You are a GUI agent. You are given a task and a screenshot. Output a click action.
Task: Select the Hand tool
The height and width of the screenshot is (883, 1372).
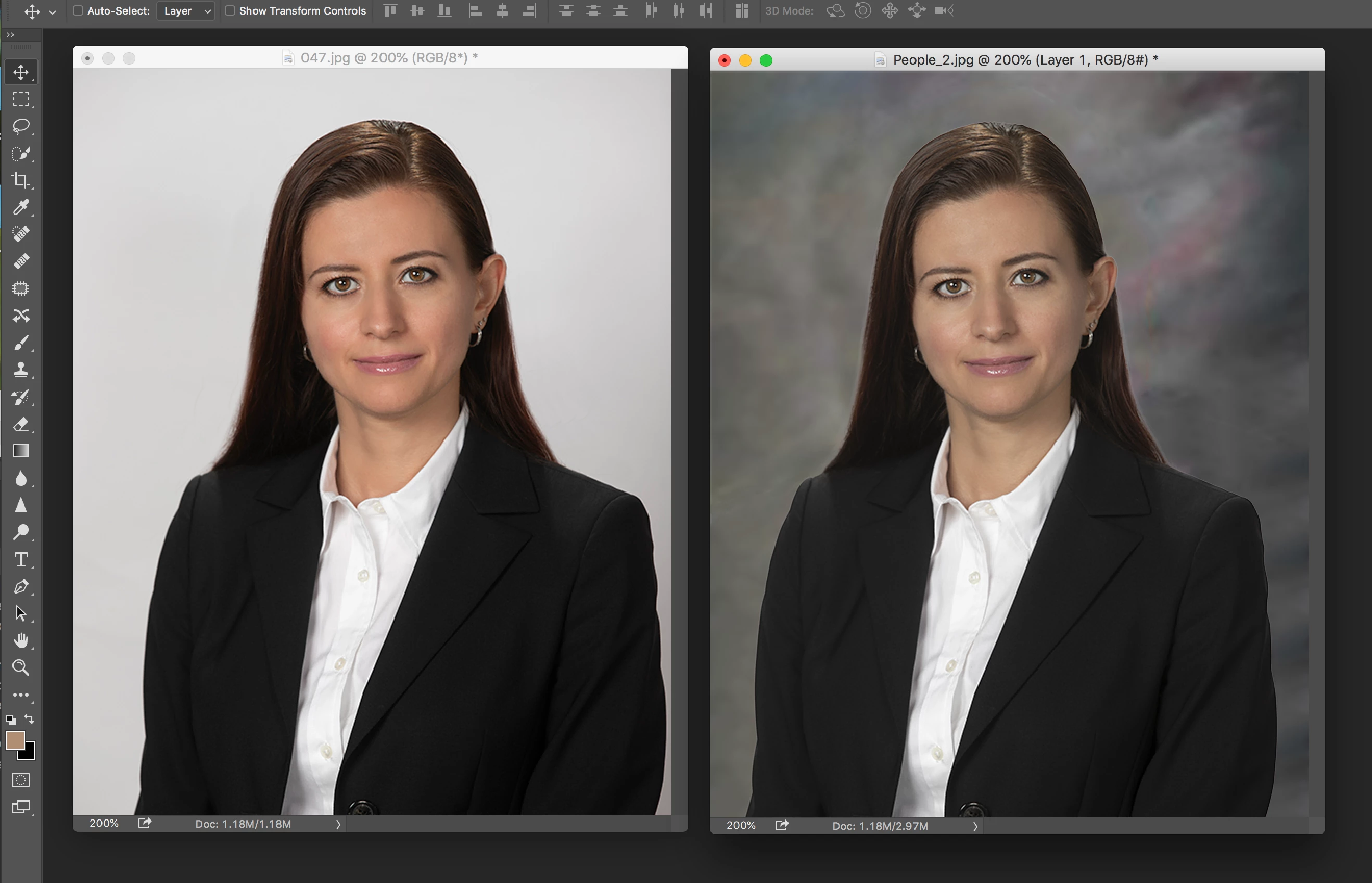pyautogui.click(x=21, y=640)
